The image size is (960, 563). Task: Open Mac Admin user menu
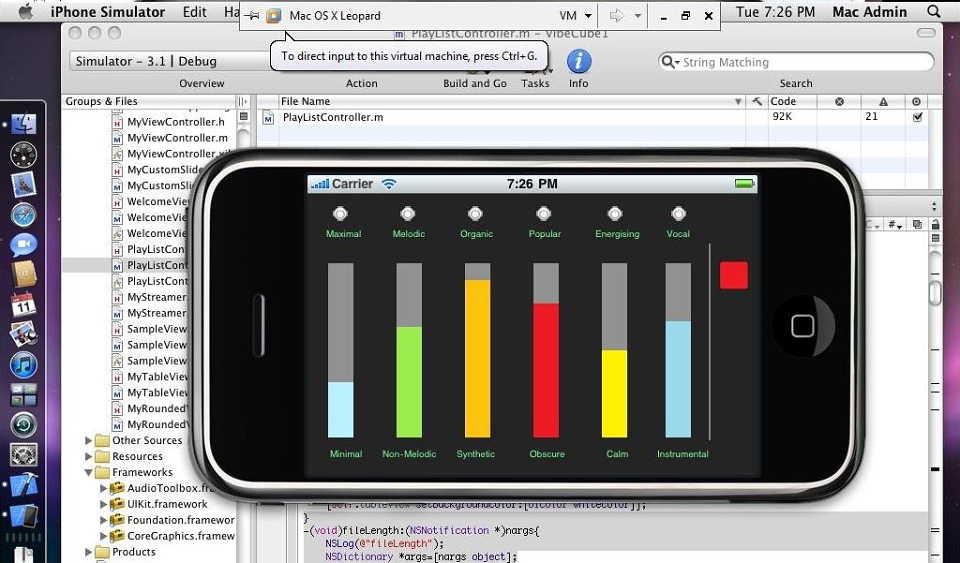pyautogui.click(x=869, y=12)
